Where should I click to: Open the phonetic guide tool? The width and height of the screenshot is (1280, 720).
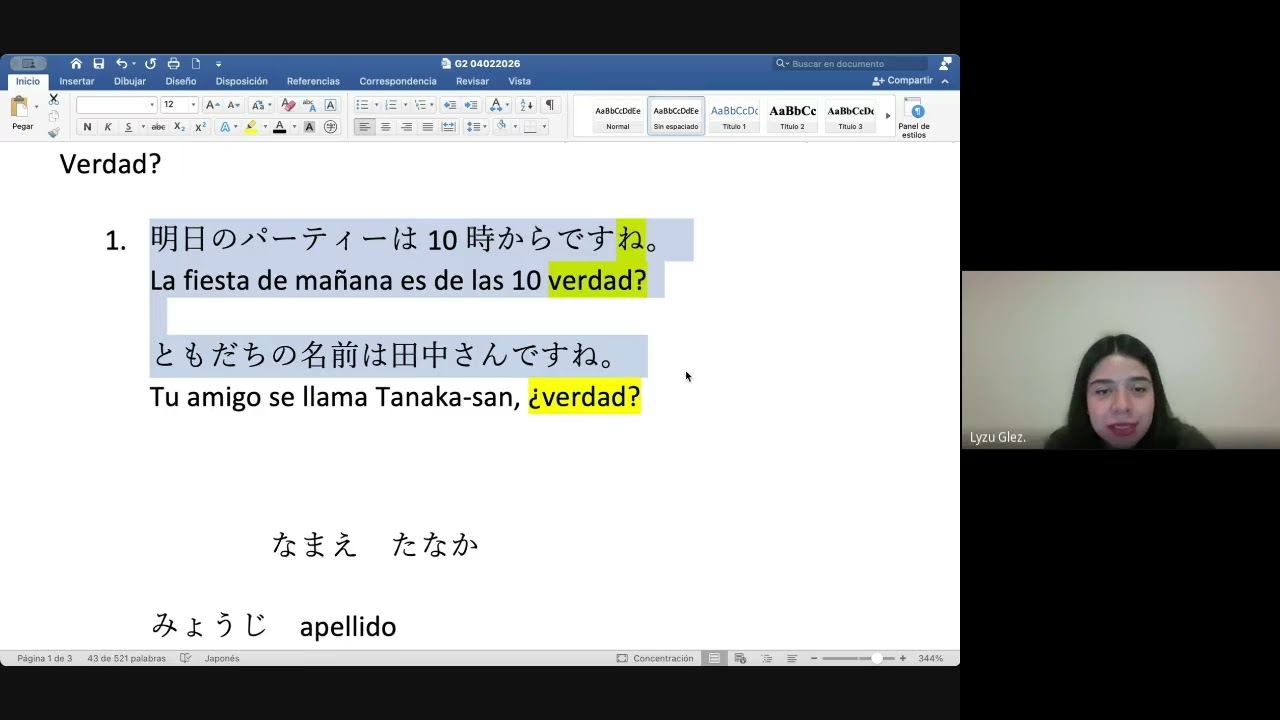click(x=309, y=105)
